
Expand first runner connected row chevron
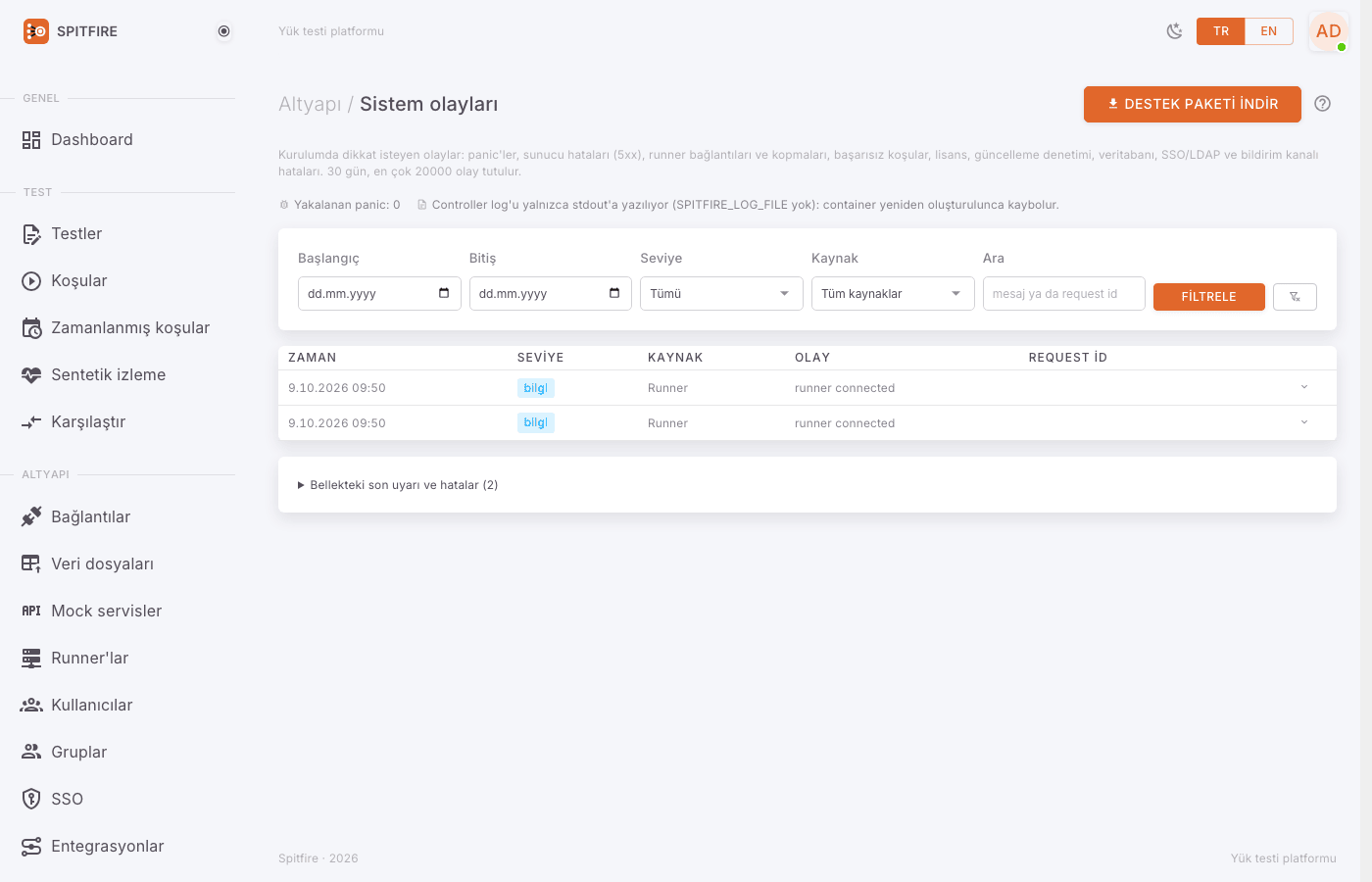[x=1304, y=387]
